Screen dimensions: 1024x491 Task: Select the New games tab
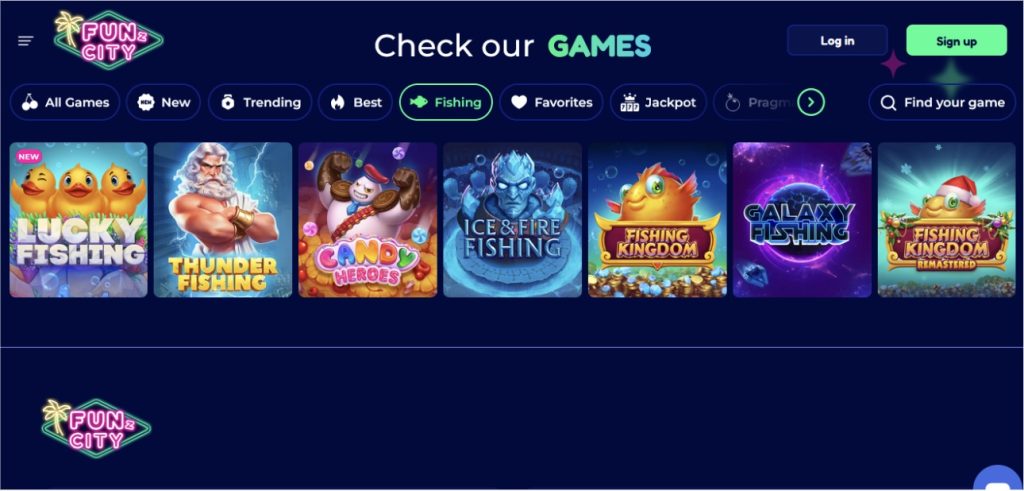click(x=163, y=103)
